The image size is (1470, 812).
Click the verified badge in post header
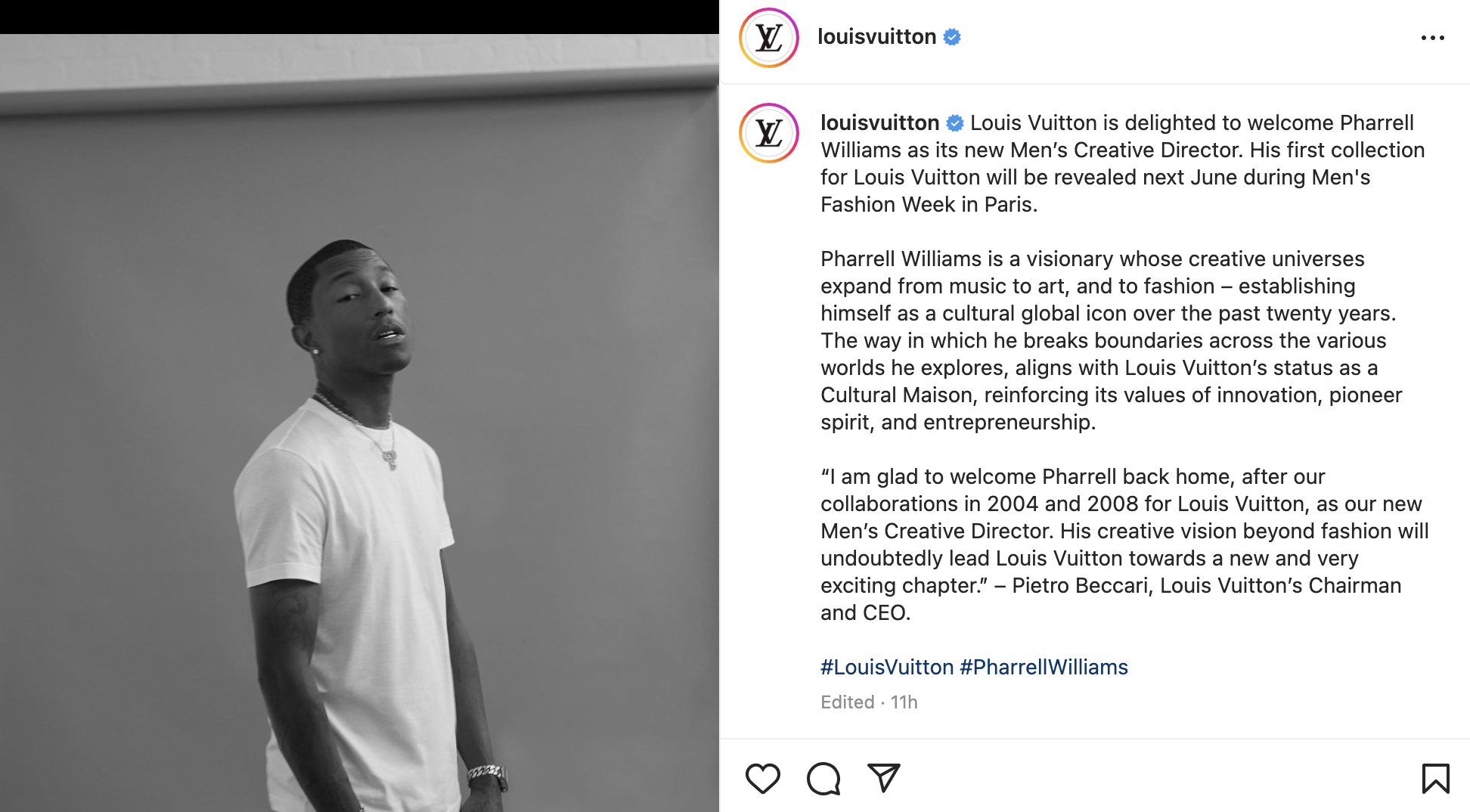[x=952, y=37]
